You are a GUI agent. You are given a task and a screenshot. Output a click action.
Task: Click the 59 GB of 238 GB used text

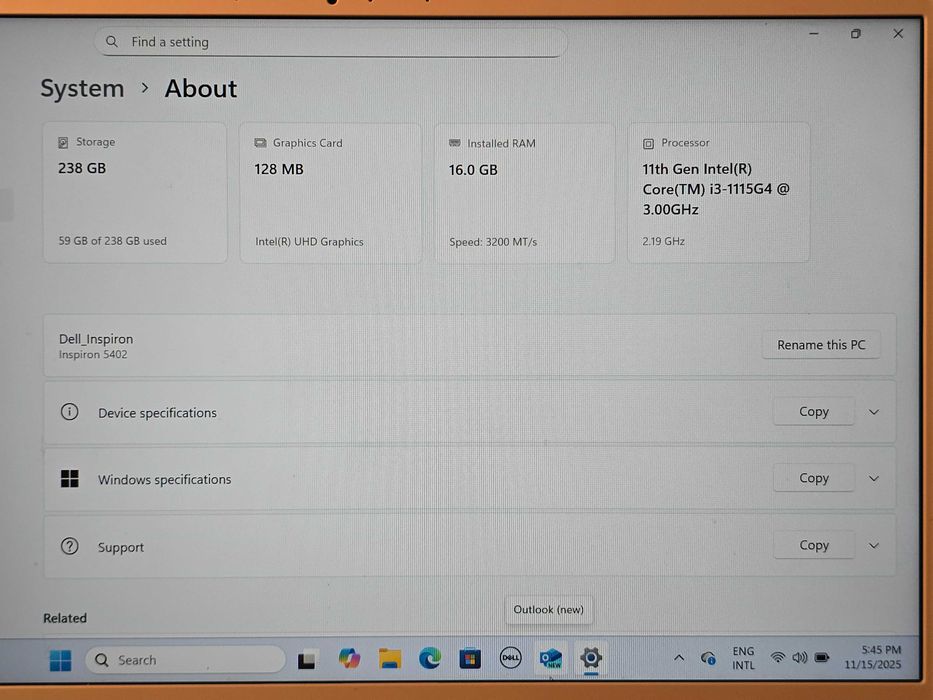112,241
